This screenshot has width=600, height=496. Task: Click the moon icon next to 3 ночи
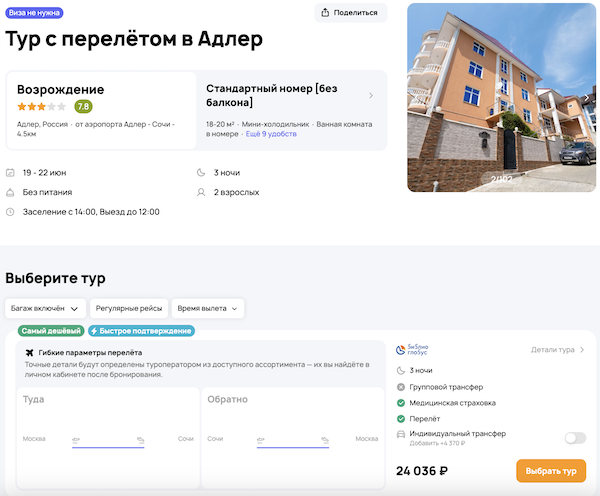tap(203, 172)
